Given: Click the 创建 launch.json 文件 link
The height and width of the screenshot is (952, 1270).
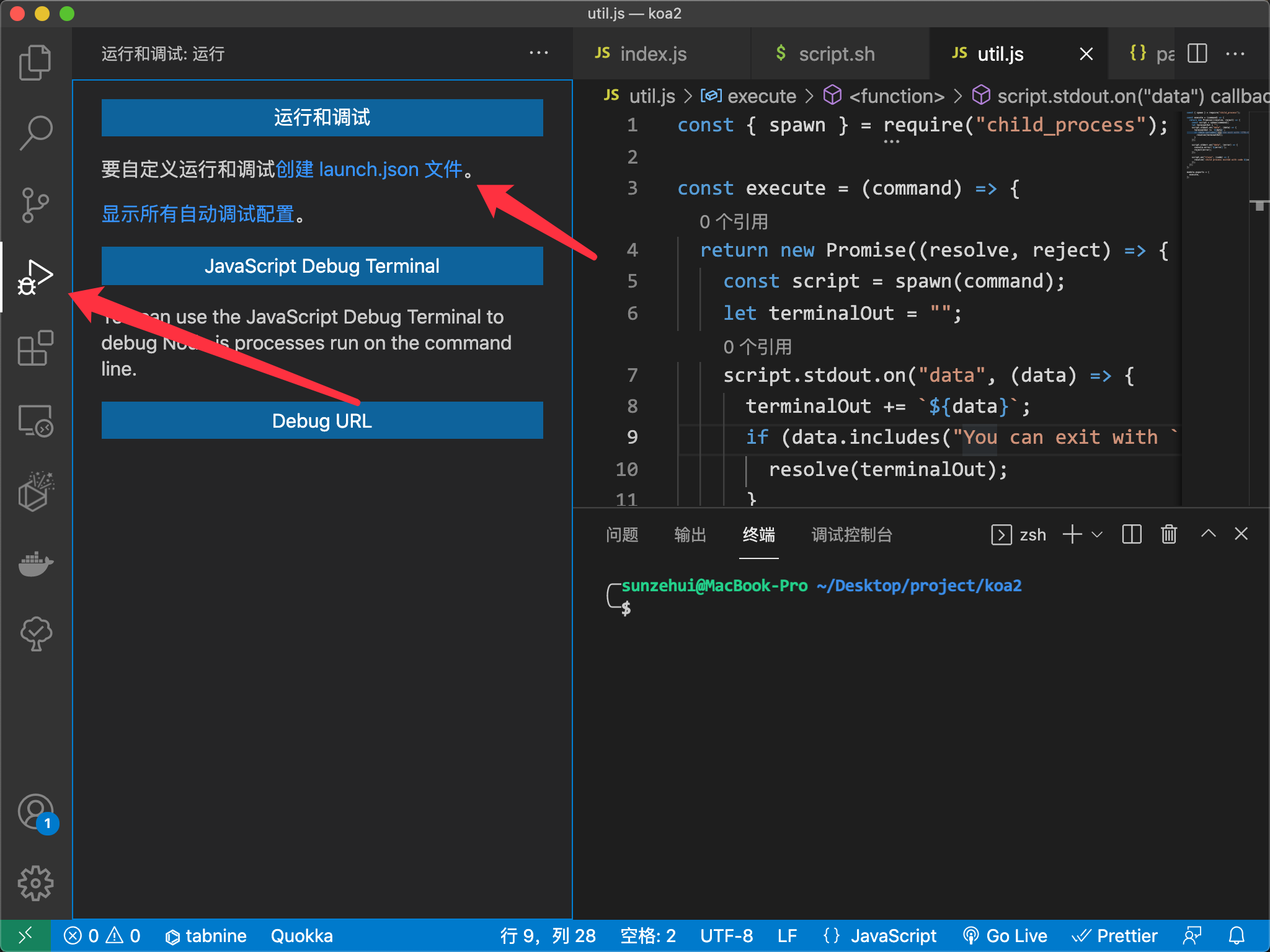Looking at the screenshot, I should coord(369,169).
